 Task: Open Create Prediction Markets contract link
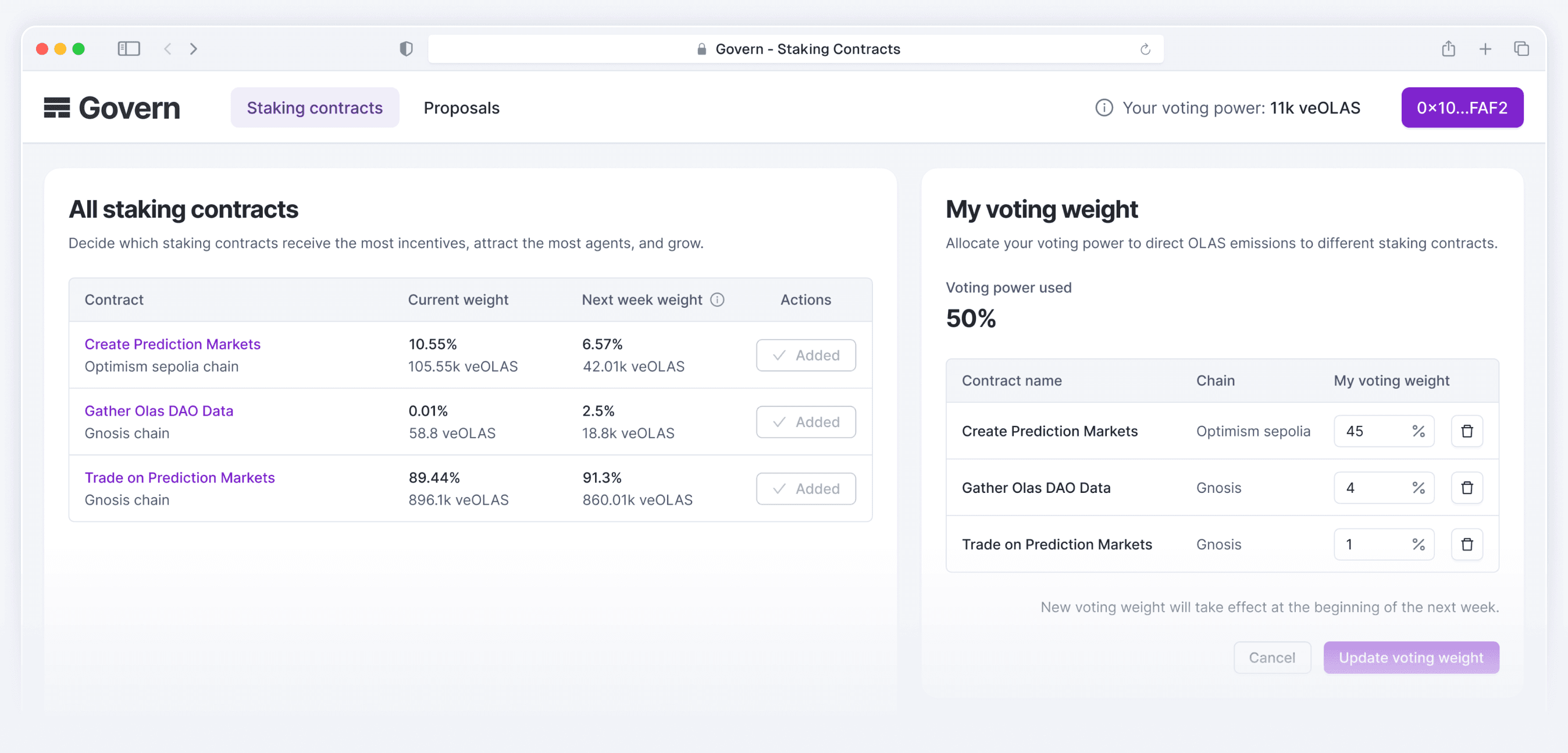(172, 344)
